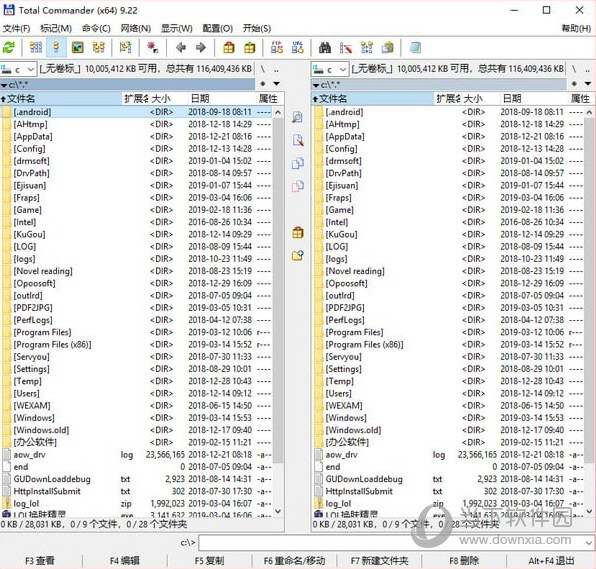Select [Program Files] folder in left panel
Image resolution: width=596 pixels, height=569 pixels.
click(136, 332)
